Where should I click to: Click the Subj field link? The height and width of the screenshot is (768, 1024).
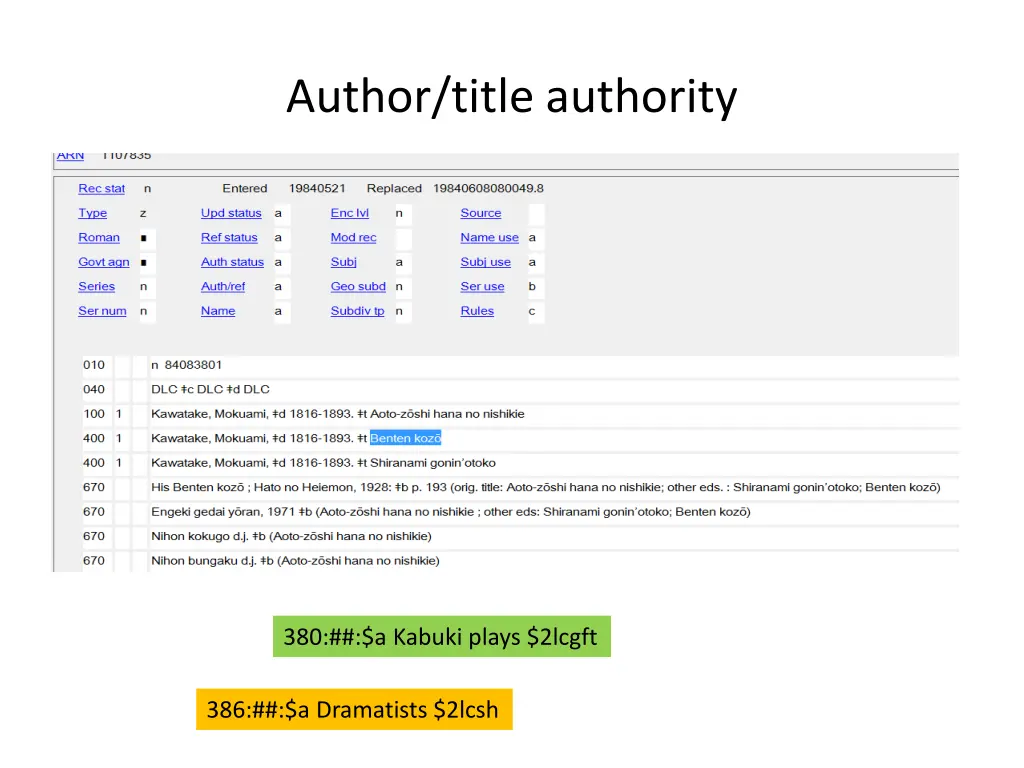coord(343,262)
